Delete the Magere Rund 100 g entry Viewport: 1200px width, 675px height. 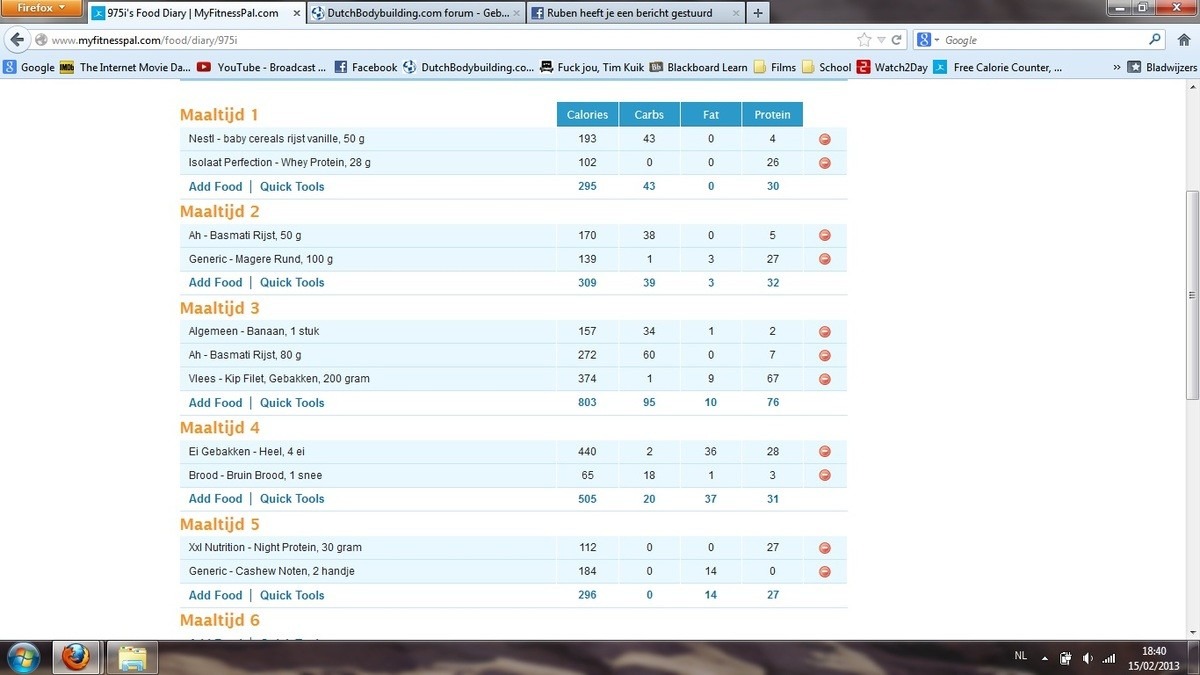coord(825,259)
